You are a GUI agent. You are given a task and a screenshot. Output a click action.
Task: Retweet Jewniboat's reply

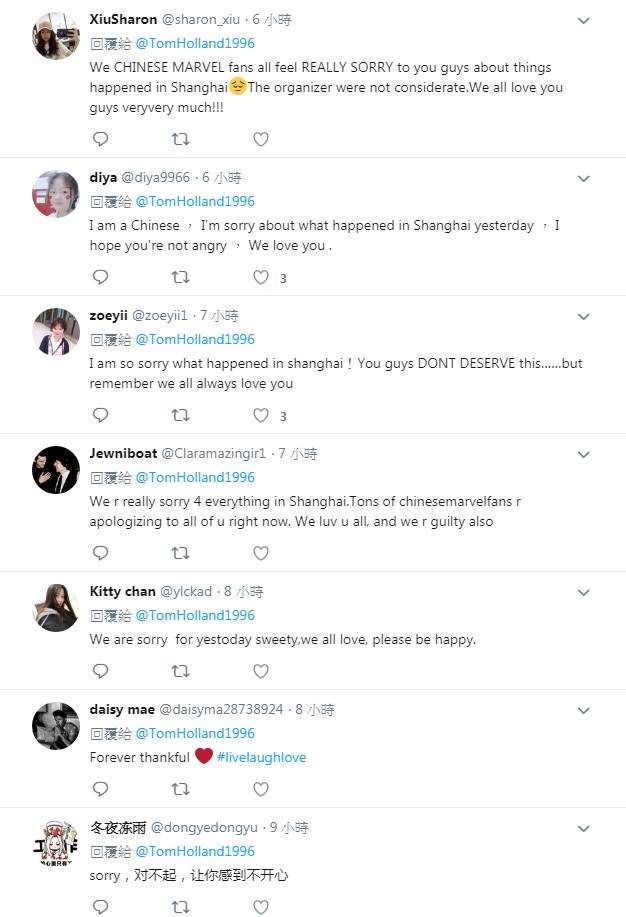(180, 553)
